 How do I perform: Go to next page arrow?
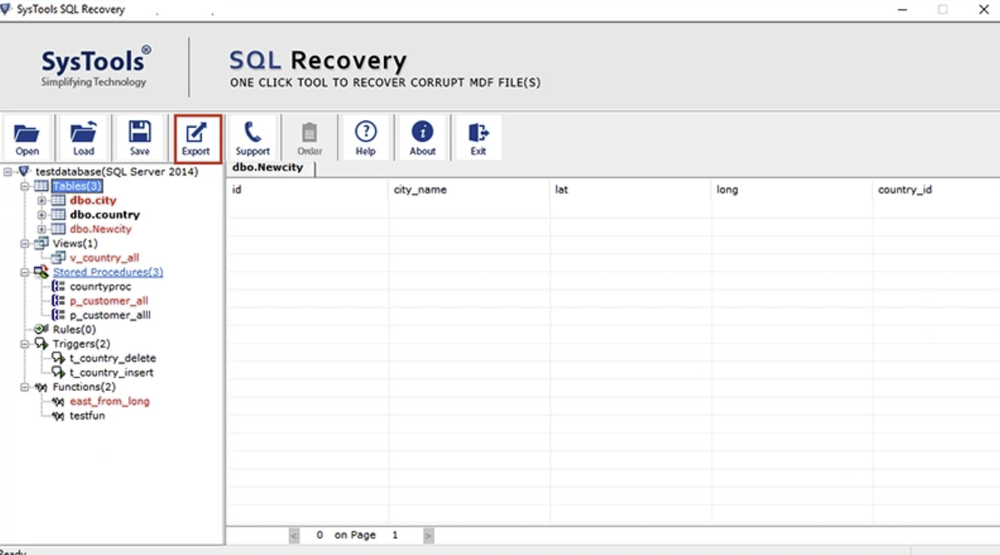(429, 536)
